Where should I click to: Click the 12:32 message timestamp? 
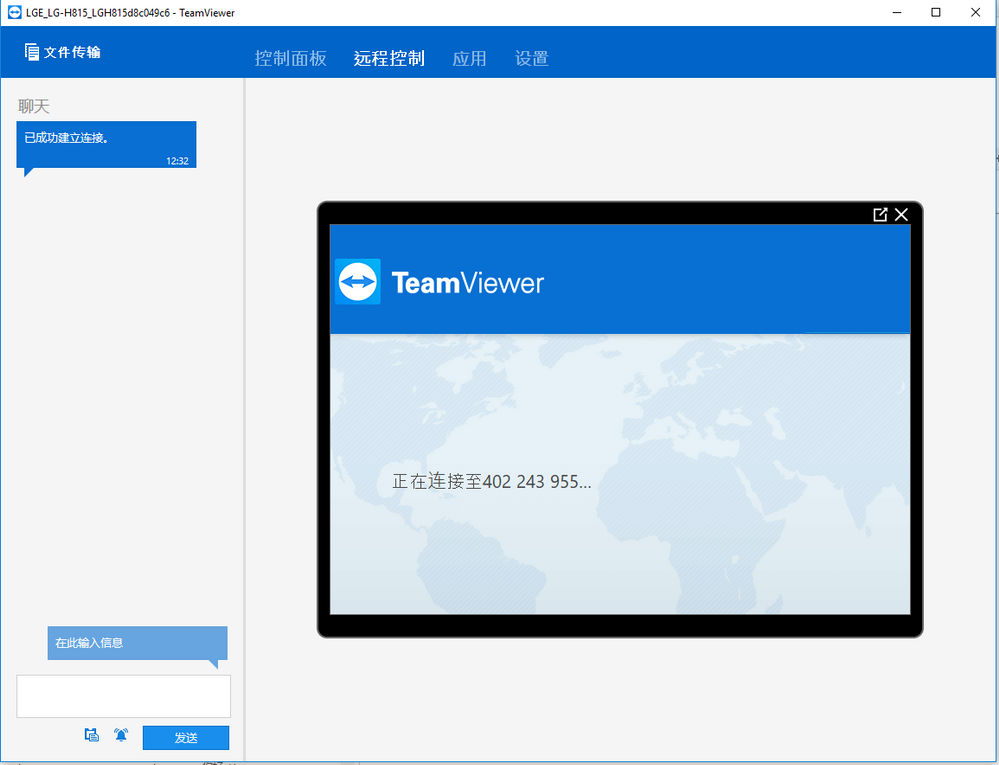[177, 161]
